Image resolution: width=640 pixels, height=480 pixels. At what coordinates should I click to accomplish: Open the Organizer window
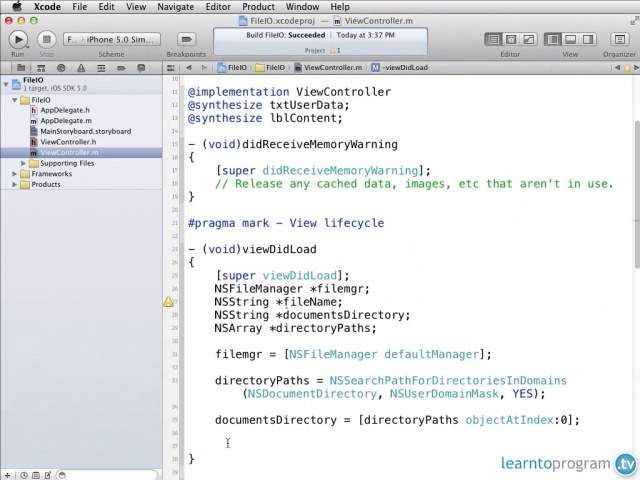620,39
